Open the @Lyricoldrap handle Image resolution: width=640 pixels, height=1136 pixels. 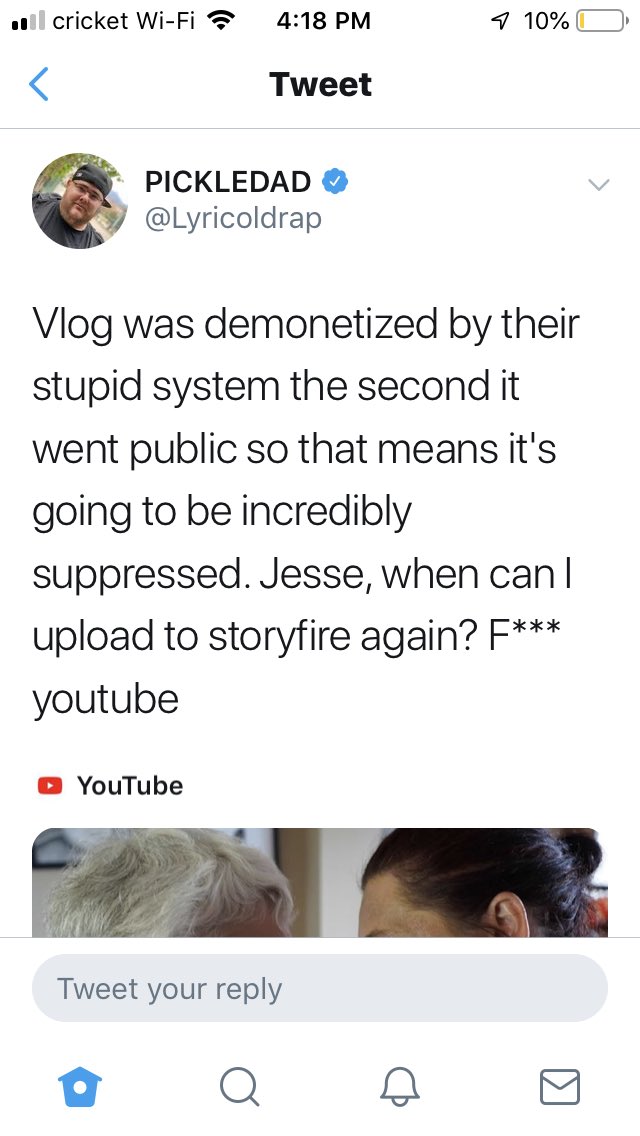[233, 218]
